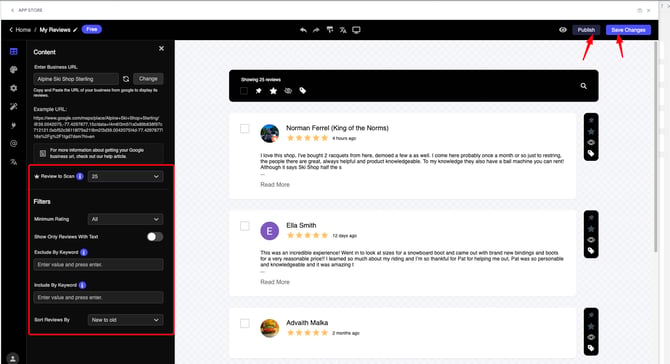
Task: Toggle Show Only Reviews With Text switch
Action: point(155,237)
